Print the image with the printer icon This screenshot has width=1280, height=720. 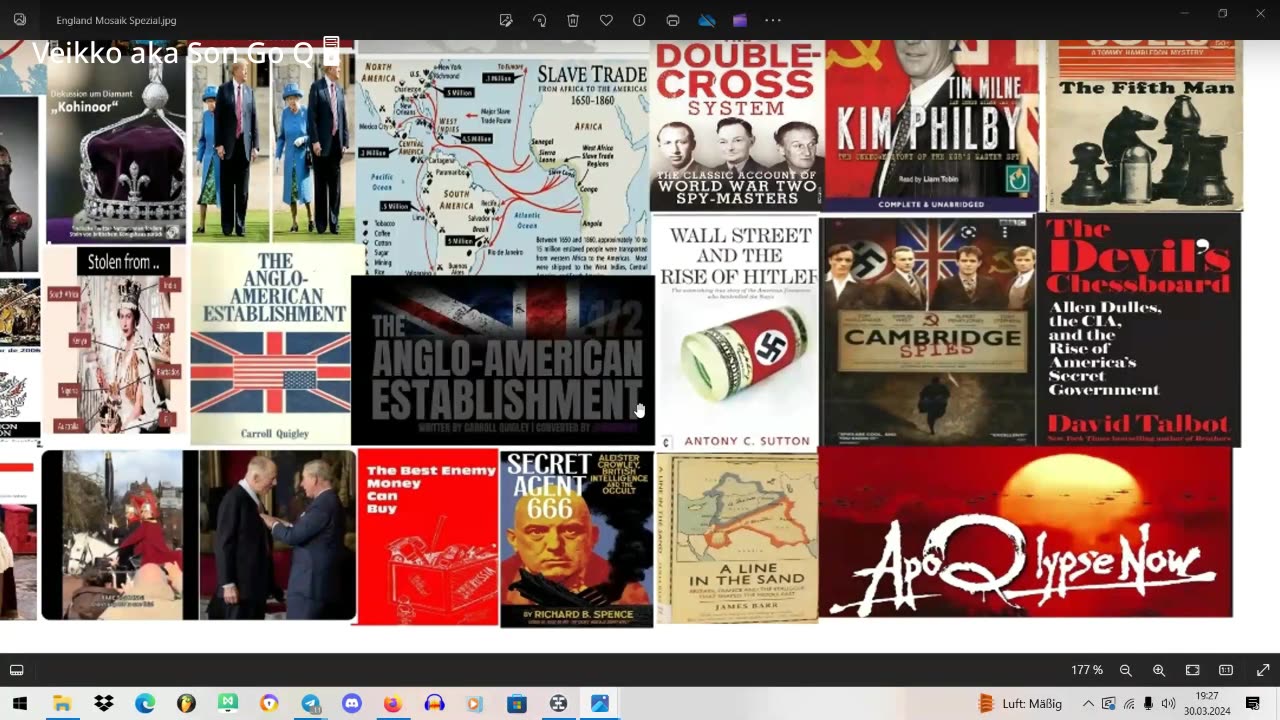pyautogui.click(x=673, y=20)
